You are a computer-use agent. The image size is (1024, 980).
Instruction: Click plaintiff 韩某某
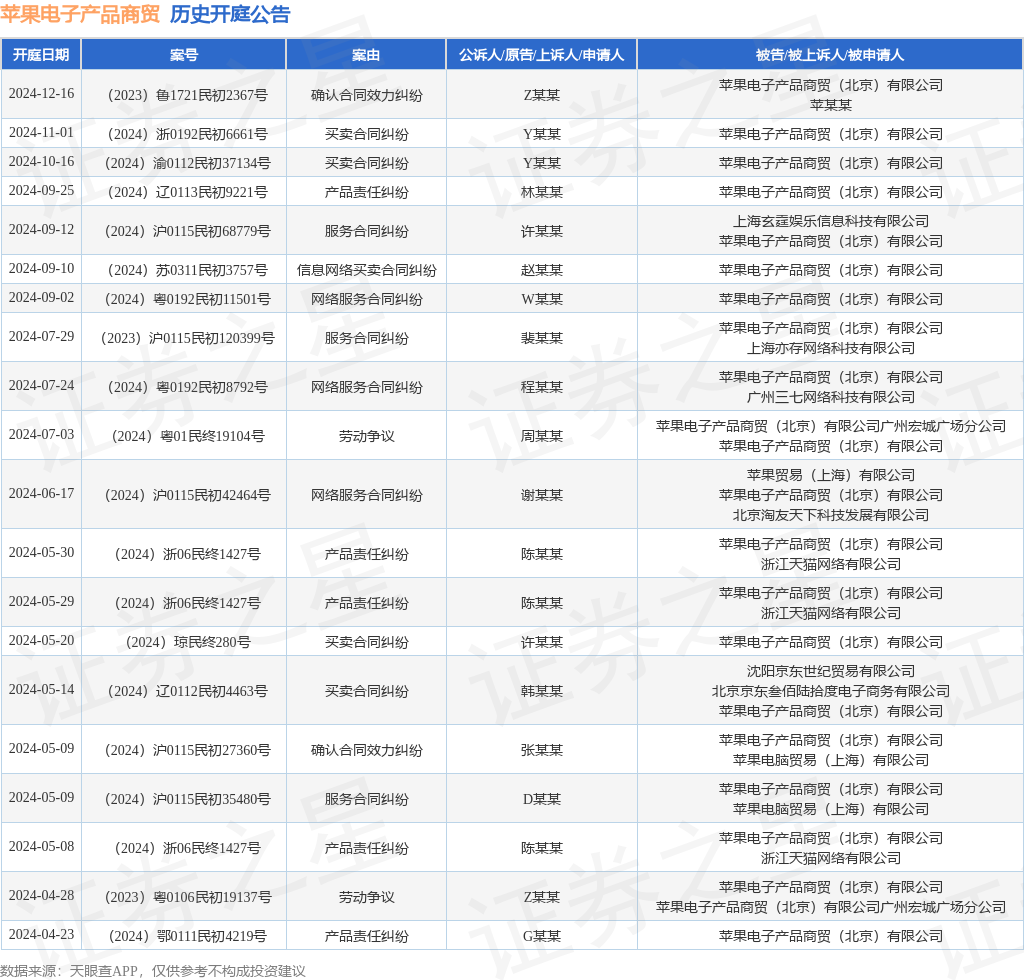coord(541,691)
